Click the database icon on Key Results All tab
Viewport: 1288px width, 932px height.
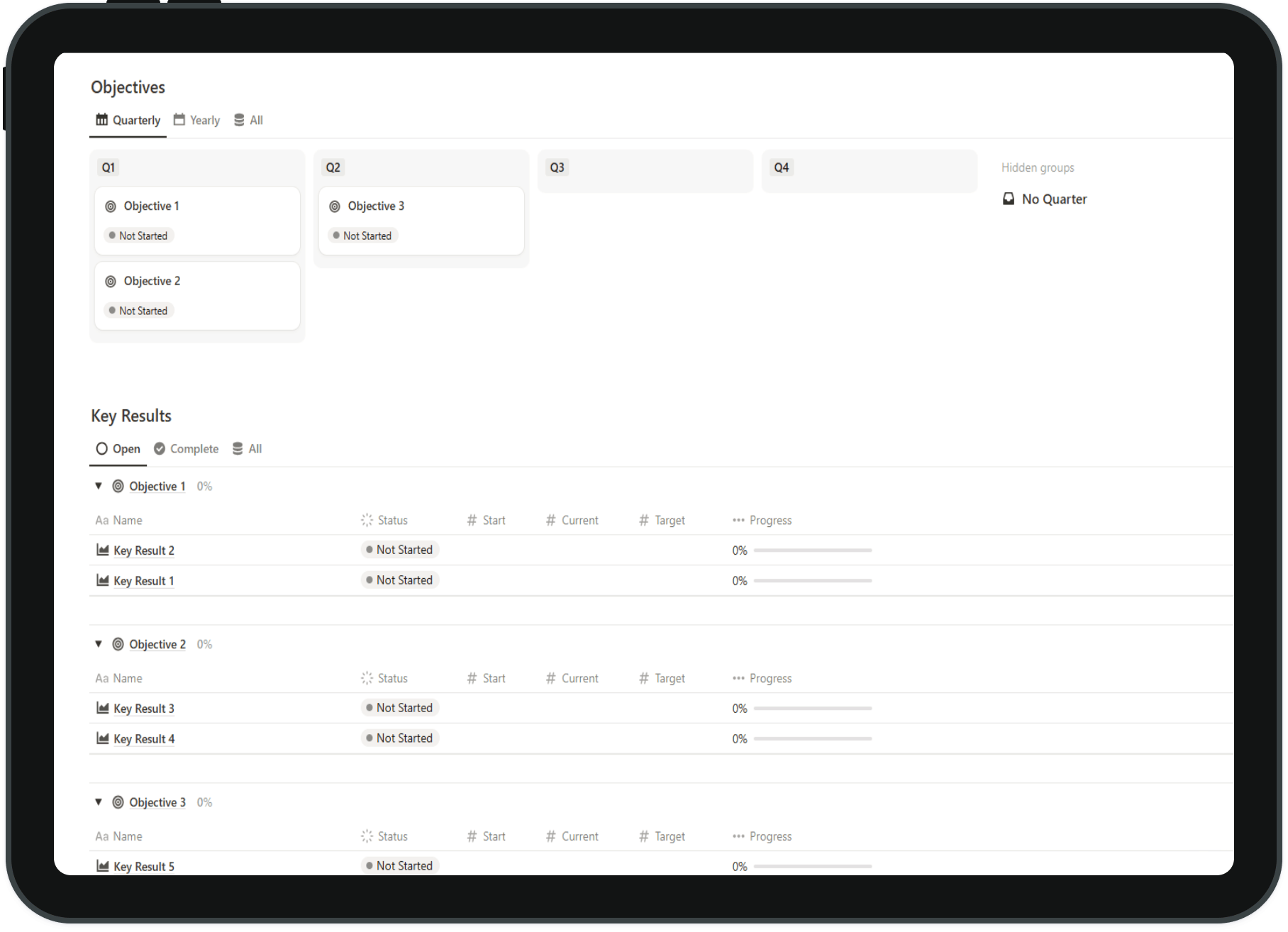pos(238,448)
